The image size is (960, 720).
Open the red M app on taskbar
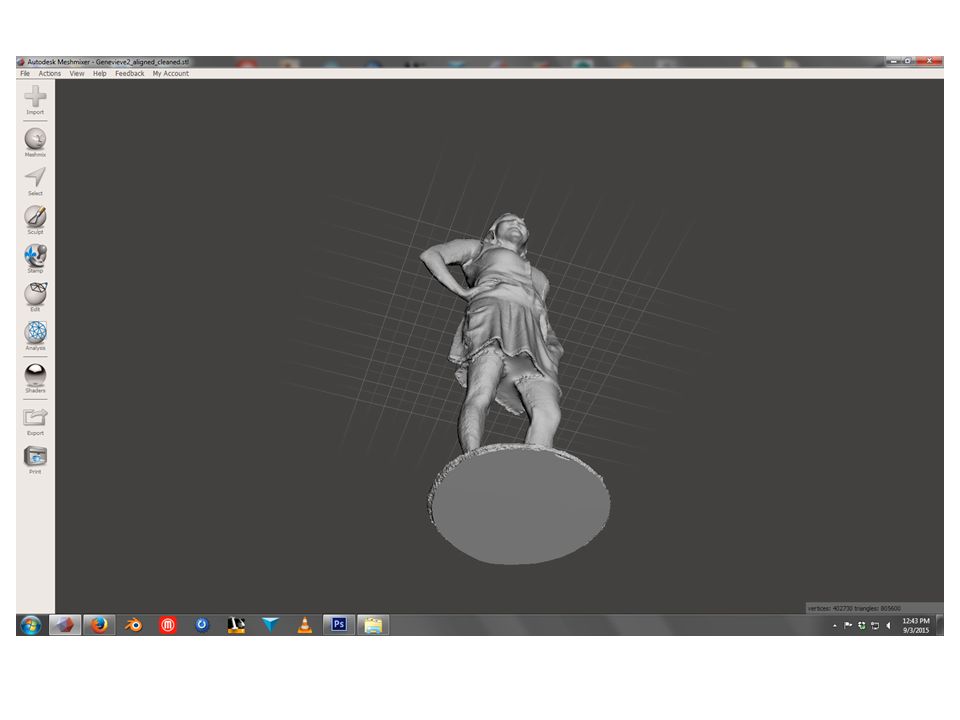point(168,625)
